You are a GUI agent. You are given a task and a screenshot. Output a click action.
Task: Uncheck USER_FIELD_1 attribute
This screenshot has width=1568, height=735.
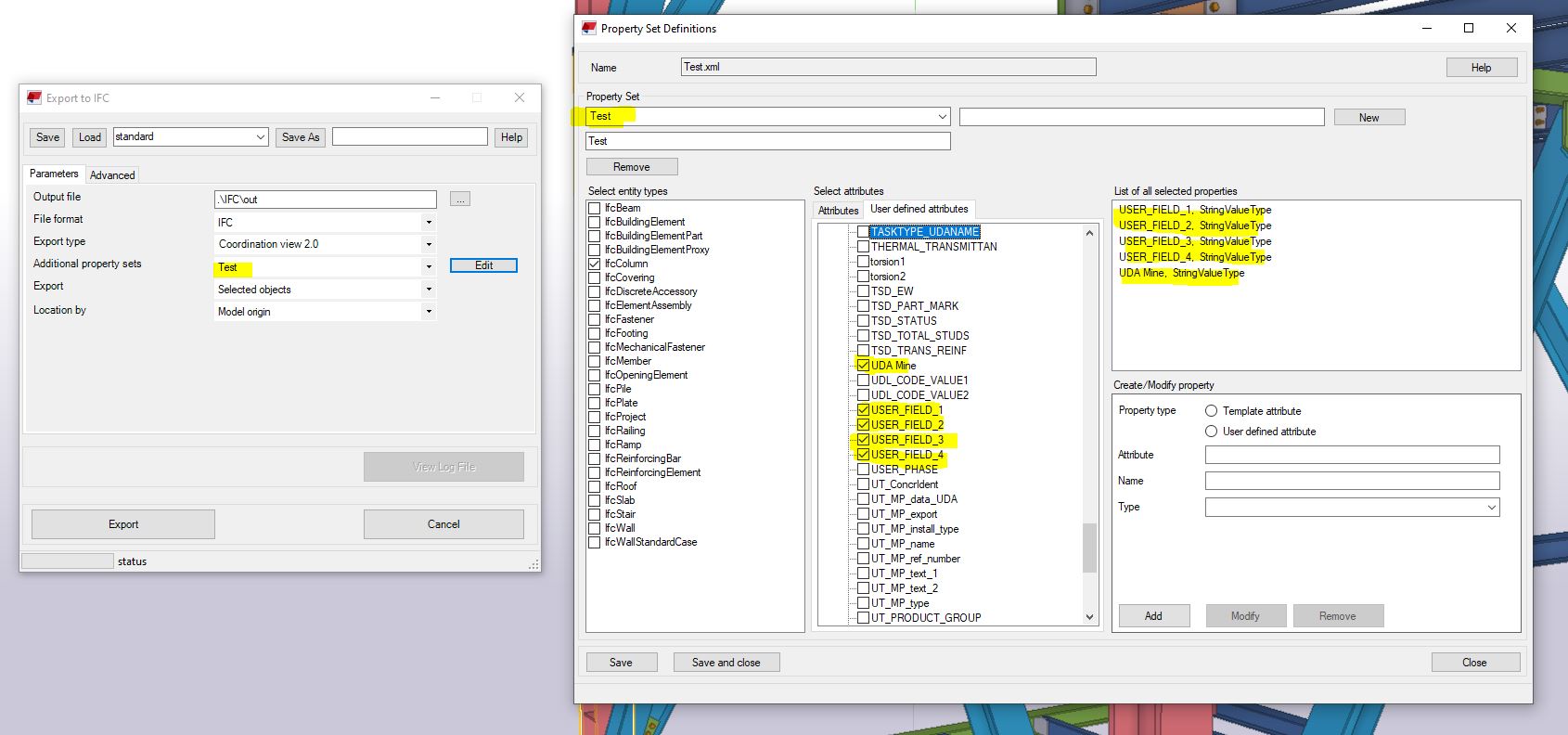coord(863,410)
